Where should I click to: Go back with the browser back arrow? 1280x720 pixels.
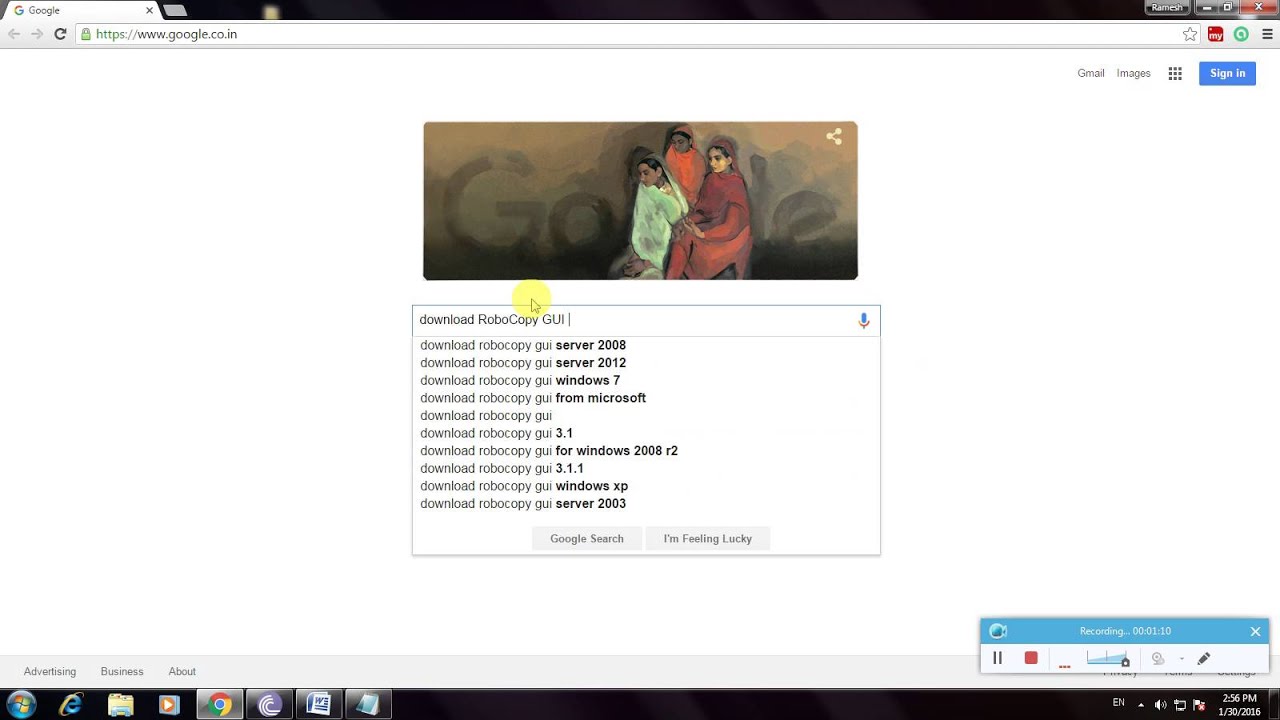pyautogui.click(x=14, y=34)
